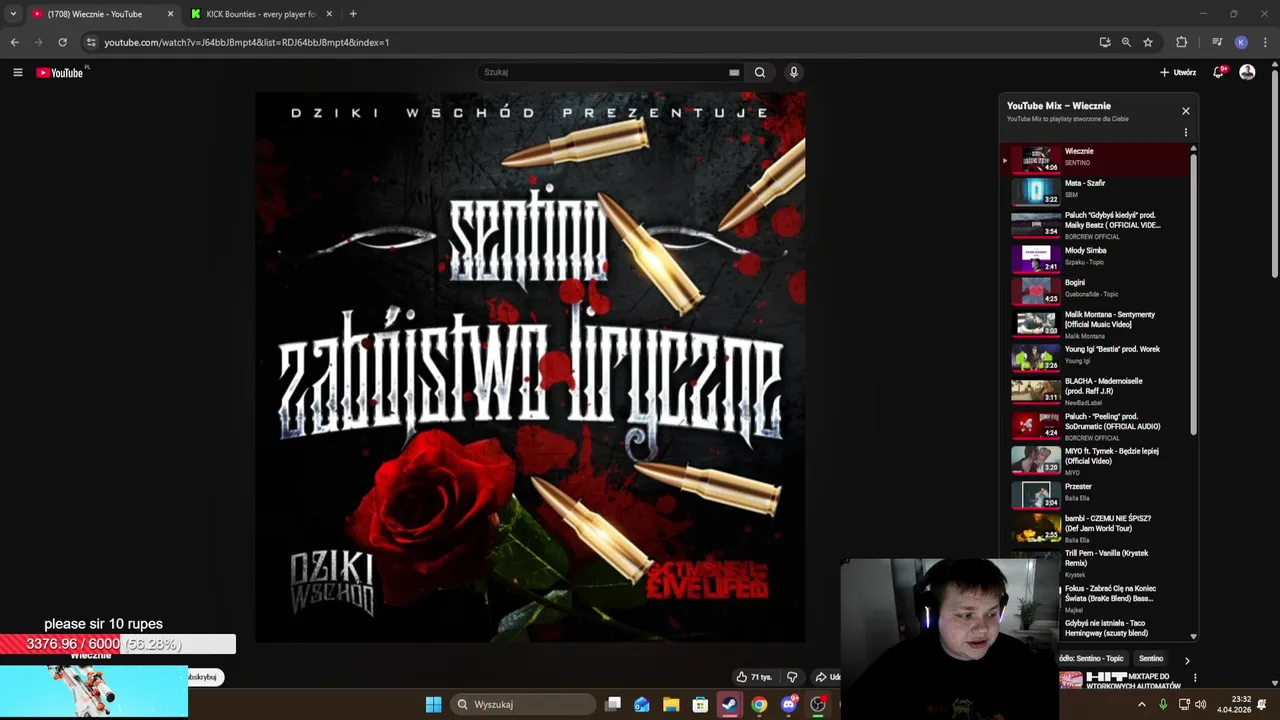Click the install app icon in address bar
The image size is (1280, 720).
pyautogui.click(x=1105, y=42)
